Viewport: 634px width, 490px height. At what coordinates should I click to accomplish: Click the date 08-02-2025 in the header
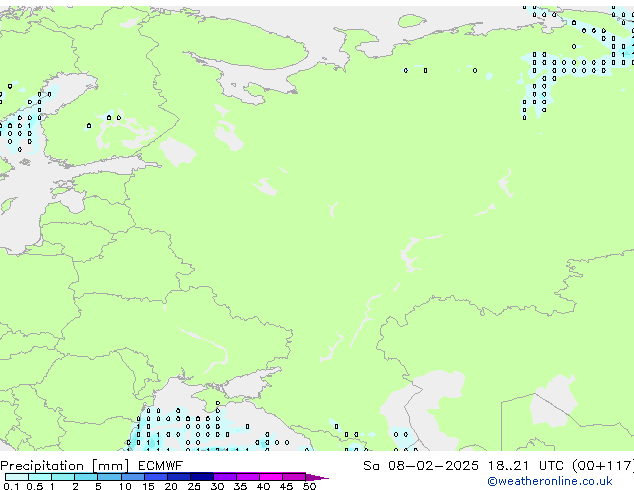point(433,466)
